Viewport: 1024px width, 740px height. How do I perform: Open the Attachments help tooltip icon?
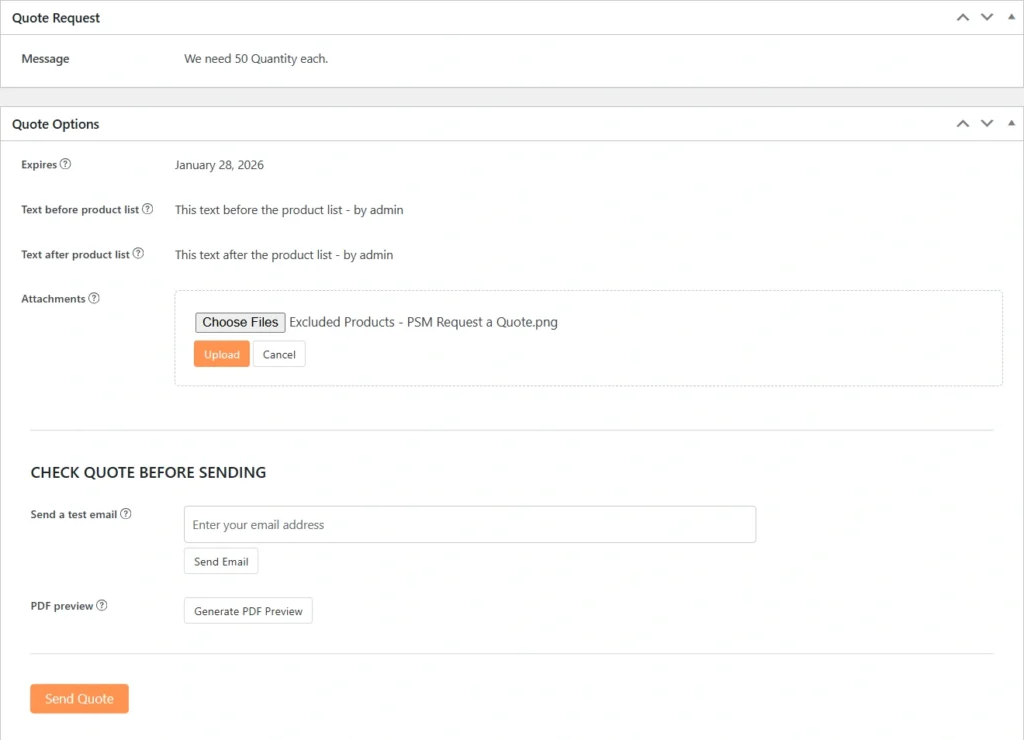click(x=94, y=298)
